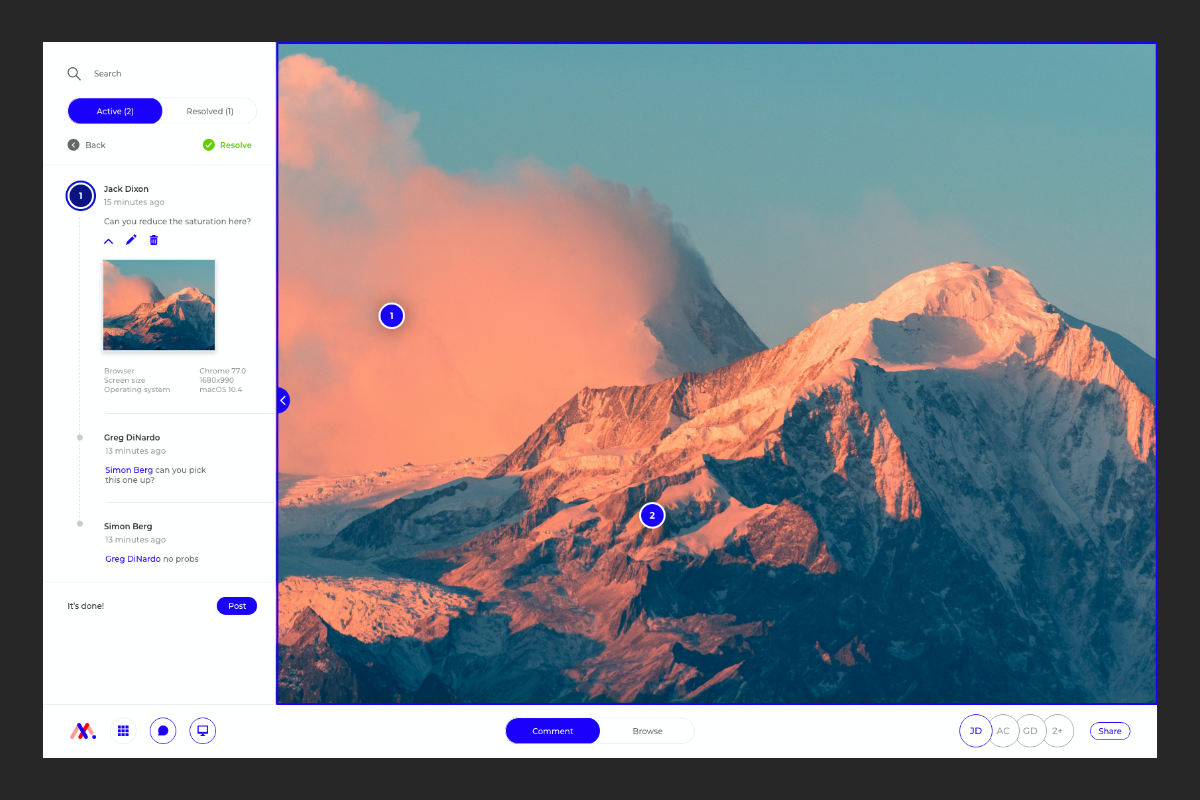Enable Comment mode at the bottom center

(x=552, y=731)
